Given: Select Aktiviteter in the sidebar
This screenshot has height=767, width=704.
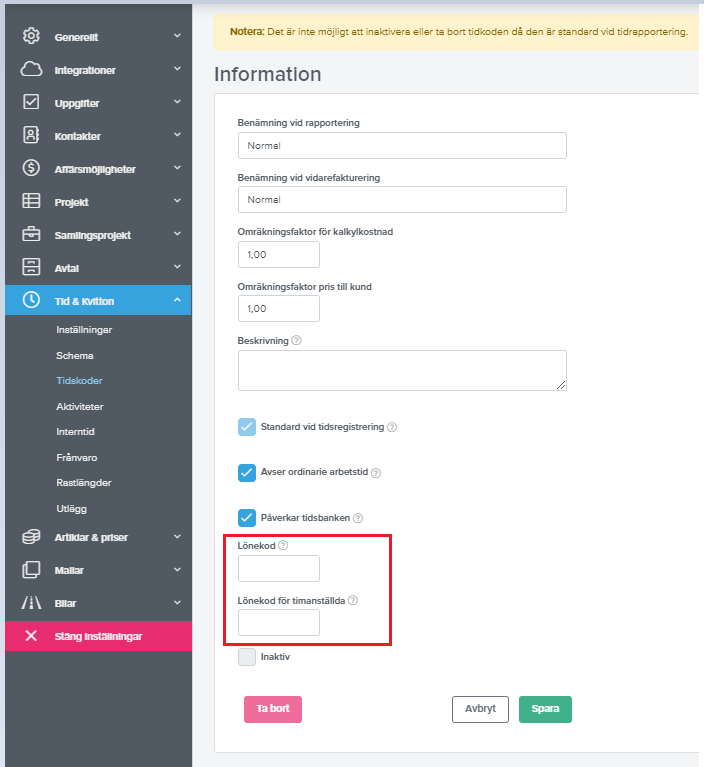Looking at the screenshot, I should pos(80,406).
